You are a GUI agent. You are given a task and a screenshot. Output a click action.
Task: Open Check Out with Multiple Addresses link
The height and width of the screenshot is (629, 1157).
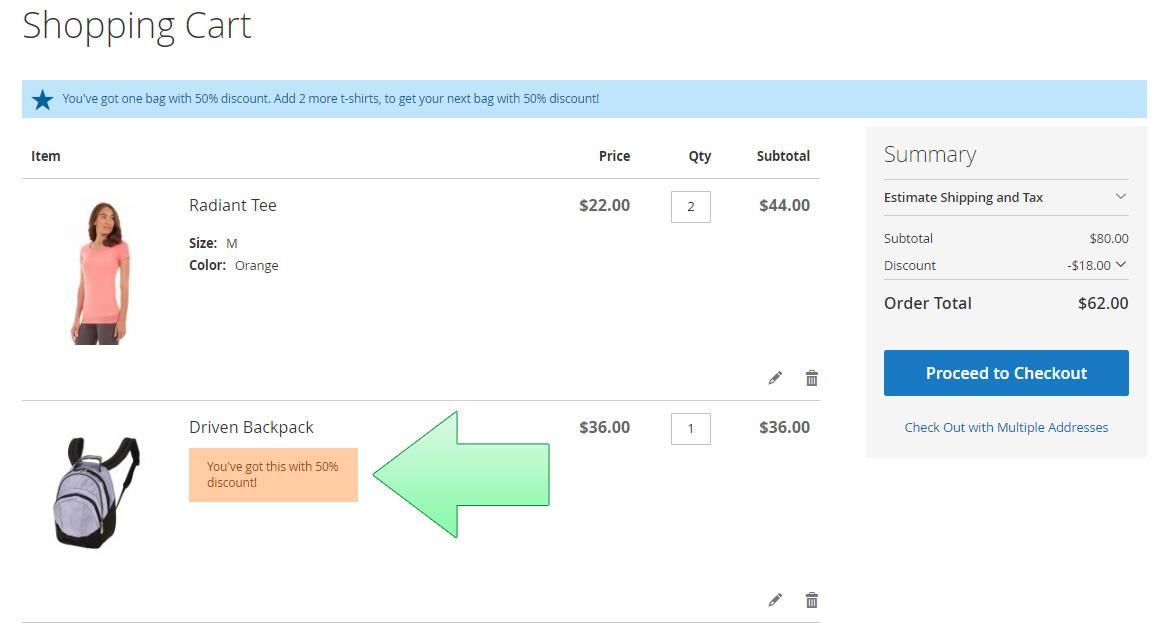1006,427
